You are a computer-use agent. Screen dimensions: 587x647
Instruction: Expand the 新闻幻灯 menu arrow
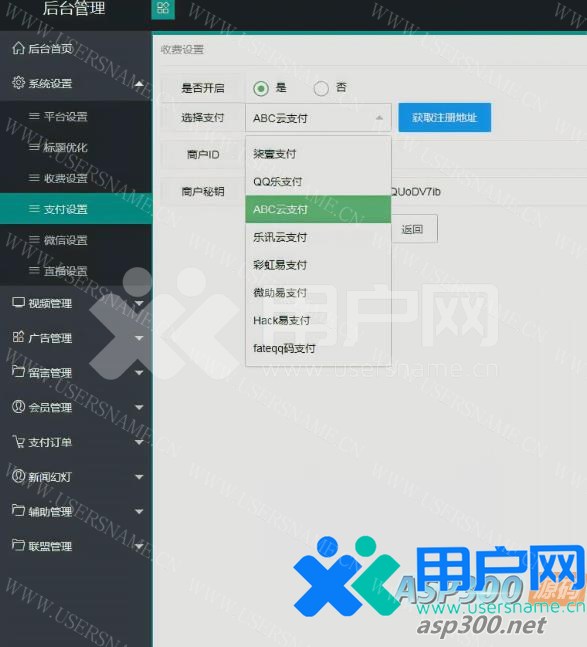[x=139, y=477]
